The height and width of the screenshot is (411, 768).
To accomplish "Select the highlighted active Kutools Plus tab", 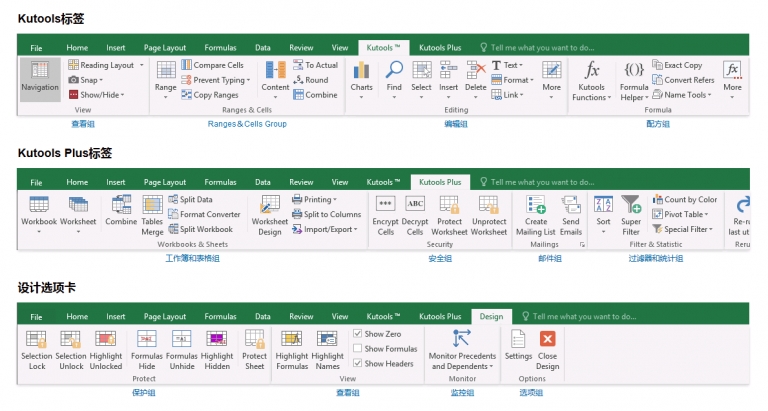I will tap(440, 182).
